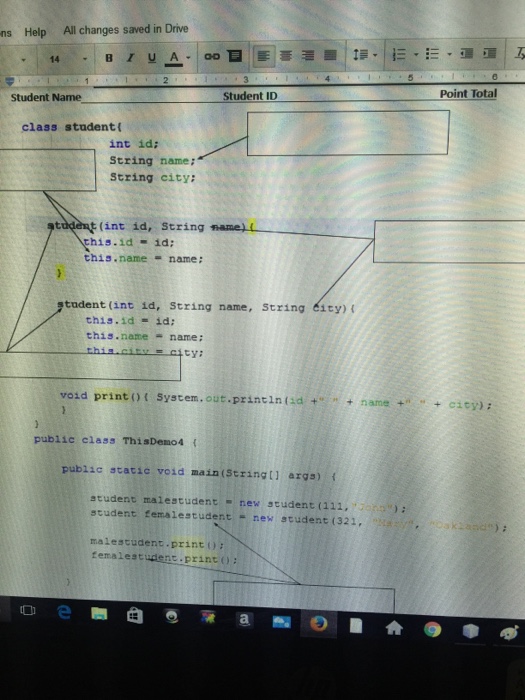Open the font size 14 dropdown
The image size is (525, 700).
click(68, 59)
